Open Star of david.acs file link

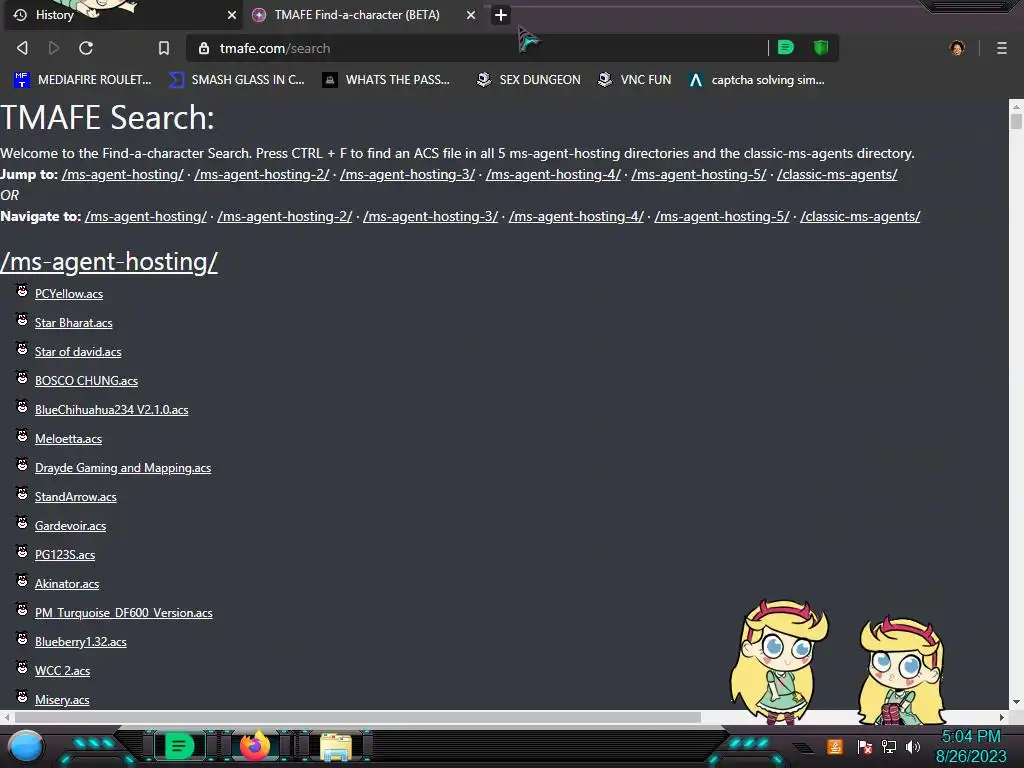tap(78, 352)
